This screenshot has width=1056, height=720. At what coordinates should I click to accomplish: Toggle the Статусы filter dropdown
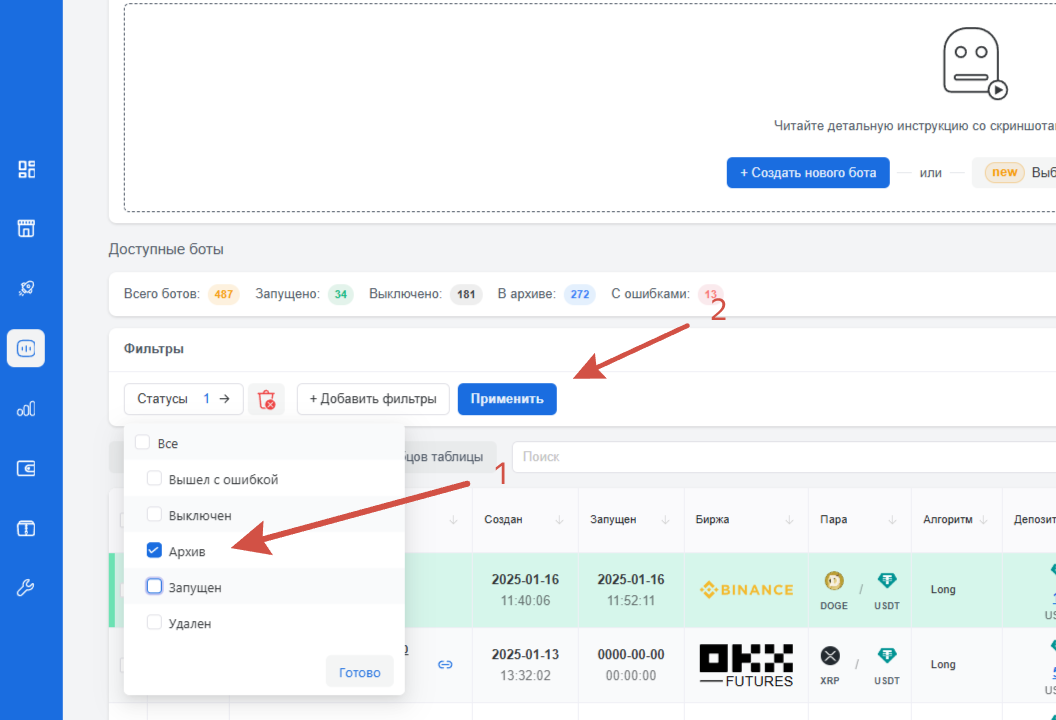(x=183, y=399)
